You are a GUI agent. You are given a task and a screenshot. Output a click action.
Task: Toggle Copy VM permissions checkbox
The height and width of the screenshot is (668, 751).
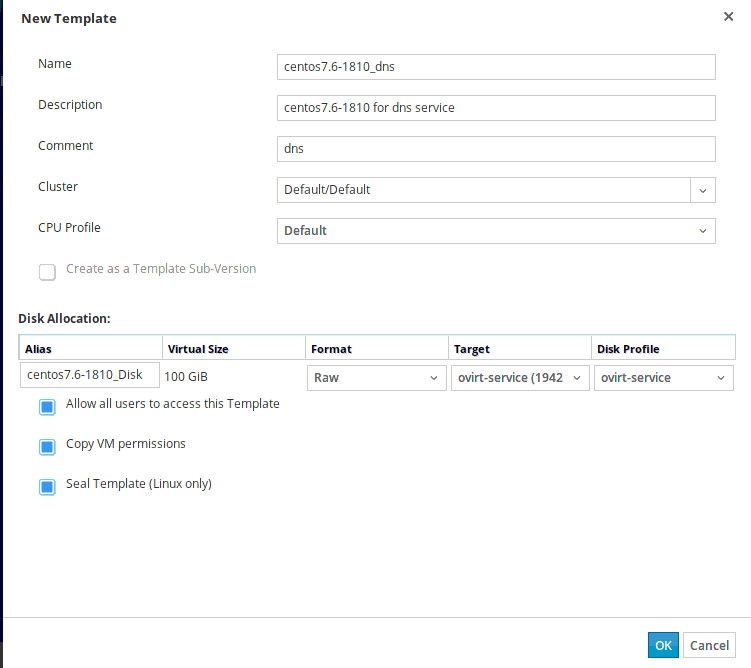coord(47,447)
